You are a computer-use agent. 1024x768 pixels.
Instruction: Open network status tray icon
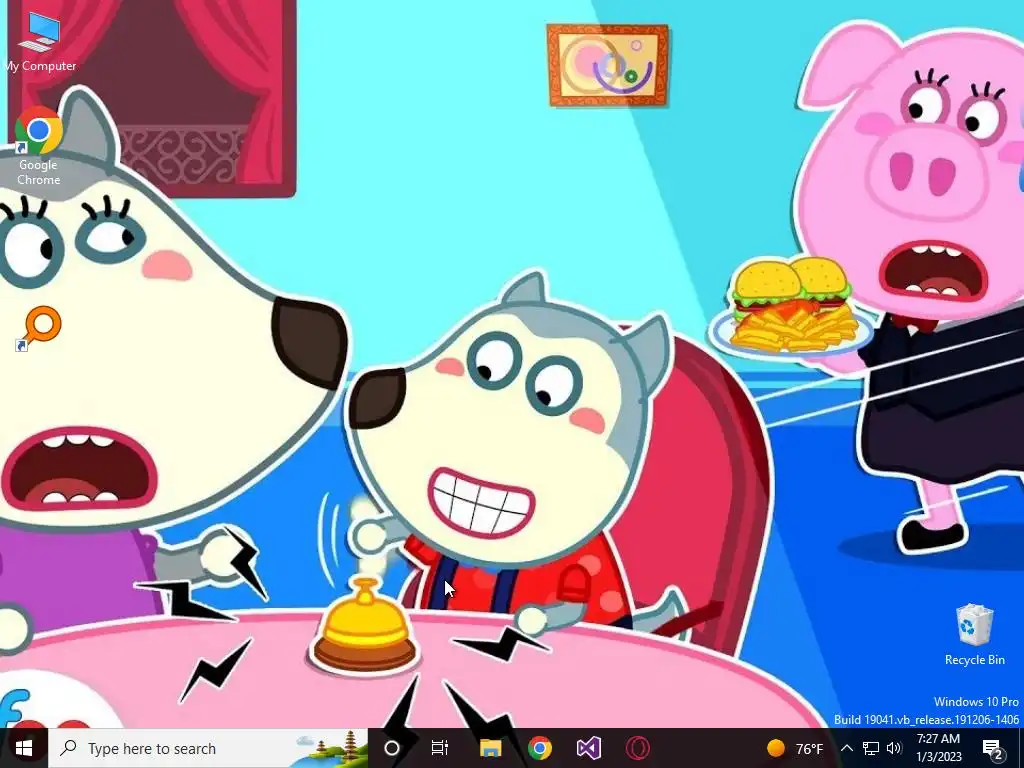pyautogui.click(x=871, y=748)
